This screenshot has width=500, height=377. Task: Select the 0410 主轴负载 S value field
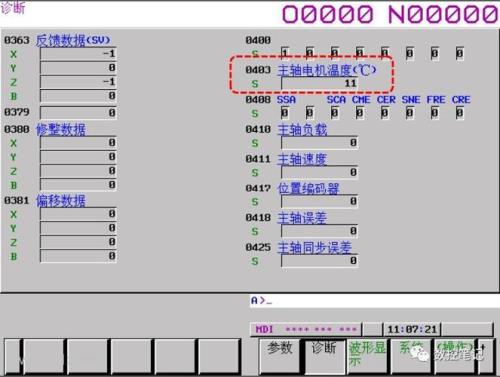pos(319,143)
